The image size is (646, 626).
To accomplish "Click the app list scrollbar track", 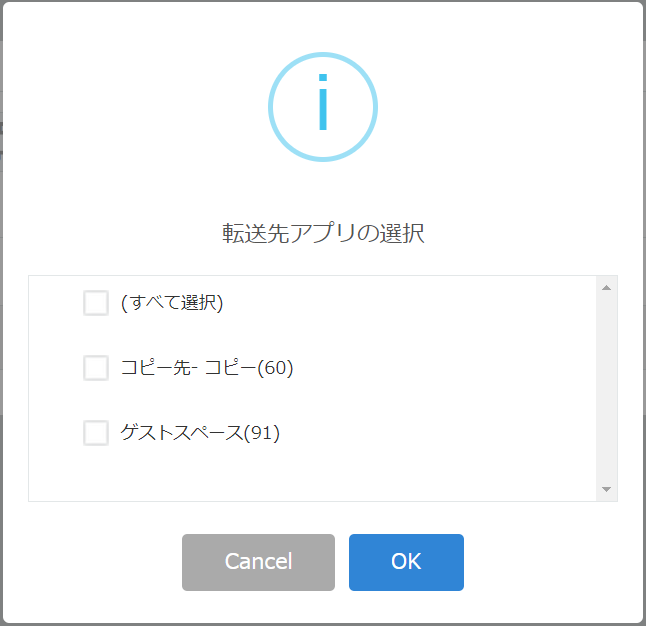I will [x=606, y=388].
